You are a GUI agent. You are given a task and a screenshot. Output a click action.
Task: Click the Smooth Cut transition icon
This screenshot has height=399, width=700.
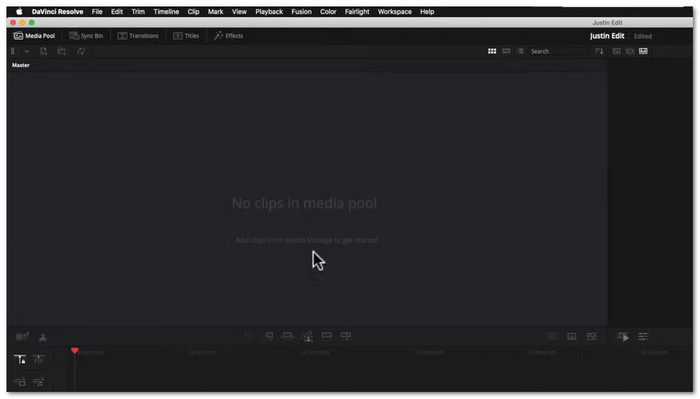(x=592, y=337)
